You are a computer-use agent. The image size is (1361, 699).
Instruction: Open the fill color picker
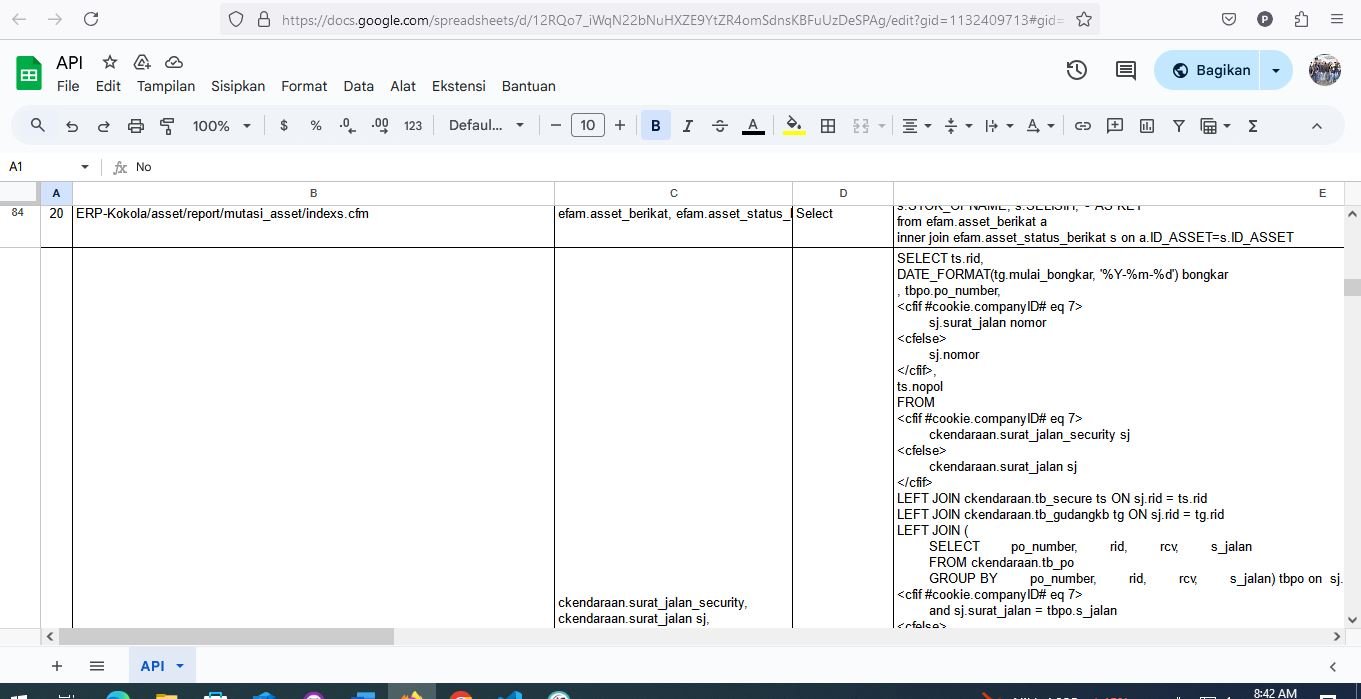794,126
